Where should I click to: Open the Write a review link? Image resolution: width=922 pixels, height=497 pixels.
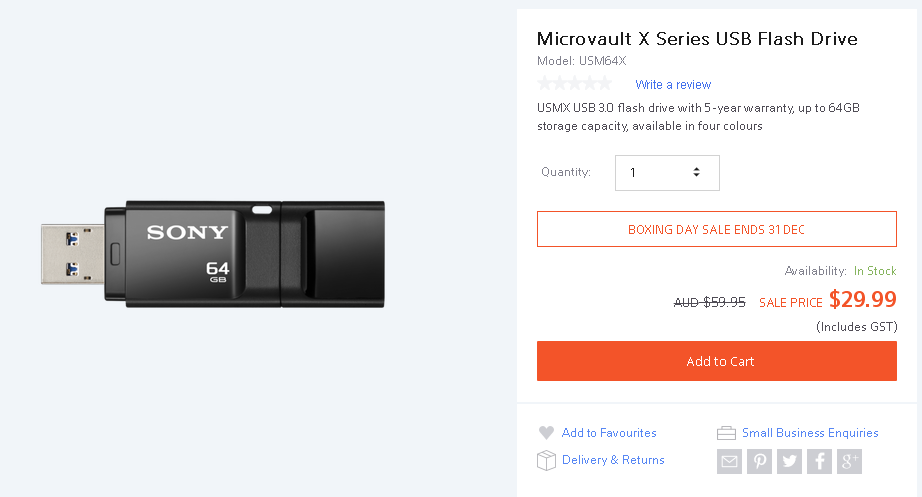tap(673, 85)
